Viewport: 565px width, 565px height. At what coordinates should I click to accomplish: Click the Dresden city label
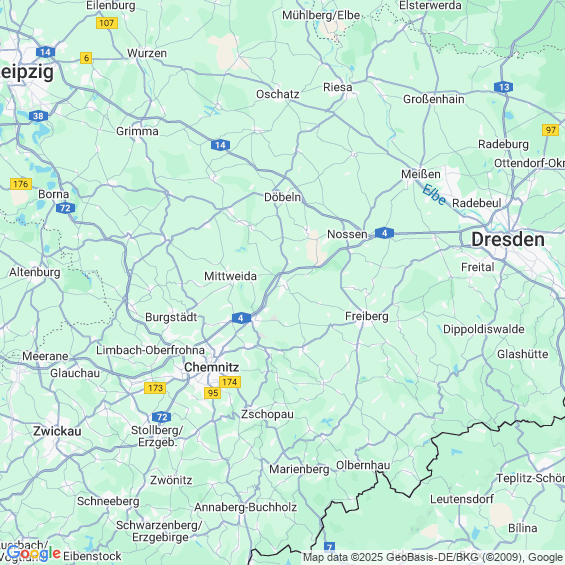(508, 240)
